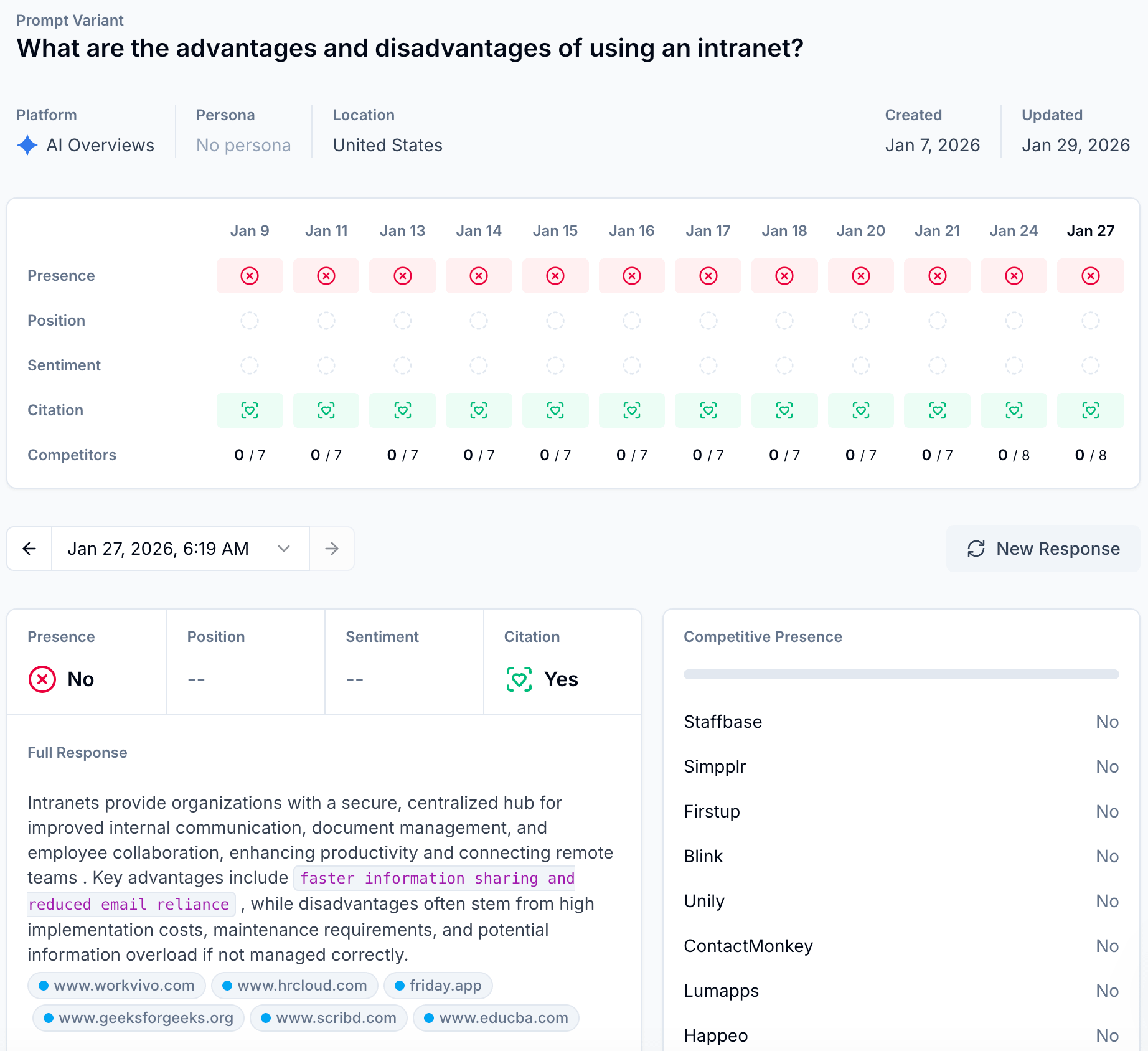Select the Jan 11 column header
The height and width of the screenshot is (1051, 1148).
(326, 231)
